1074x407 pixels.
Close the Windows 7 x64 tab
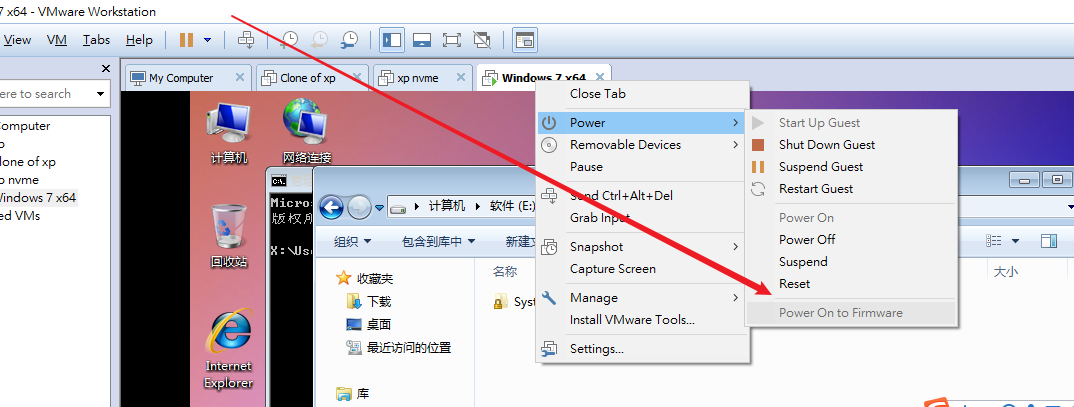point(600,77)
